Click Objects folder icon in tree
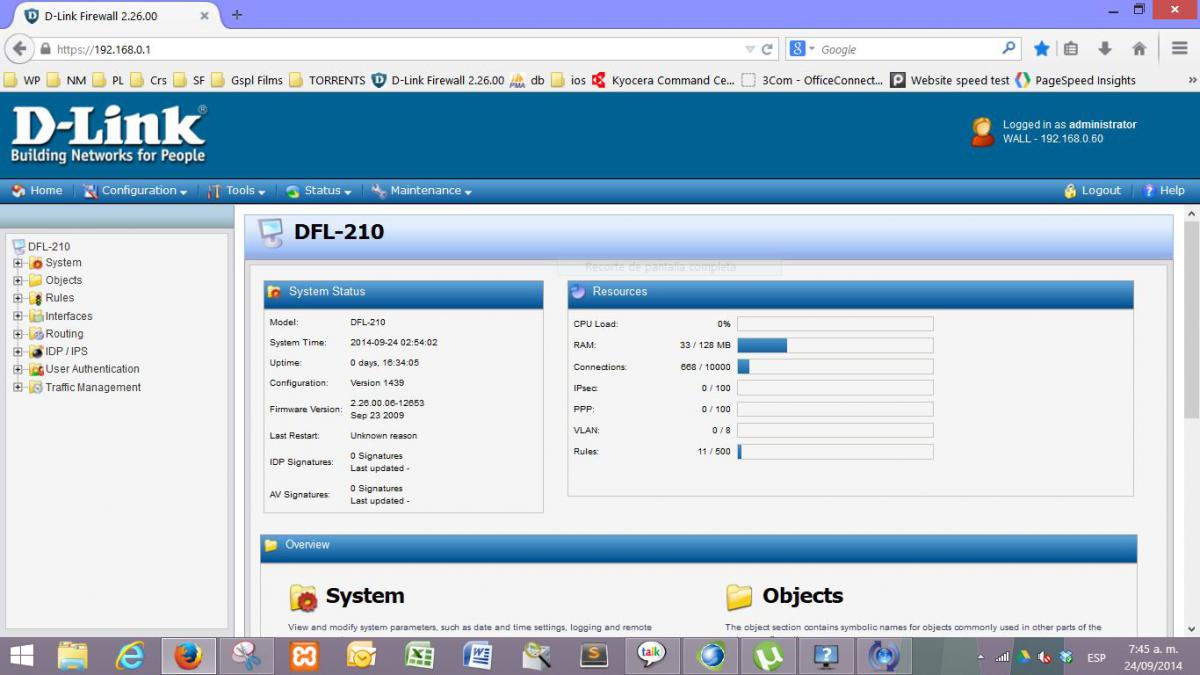This screenshot has width=1200, height=675. tap(35, 281)
